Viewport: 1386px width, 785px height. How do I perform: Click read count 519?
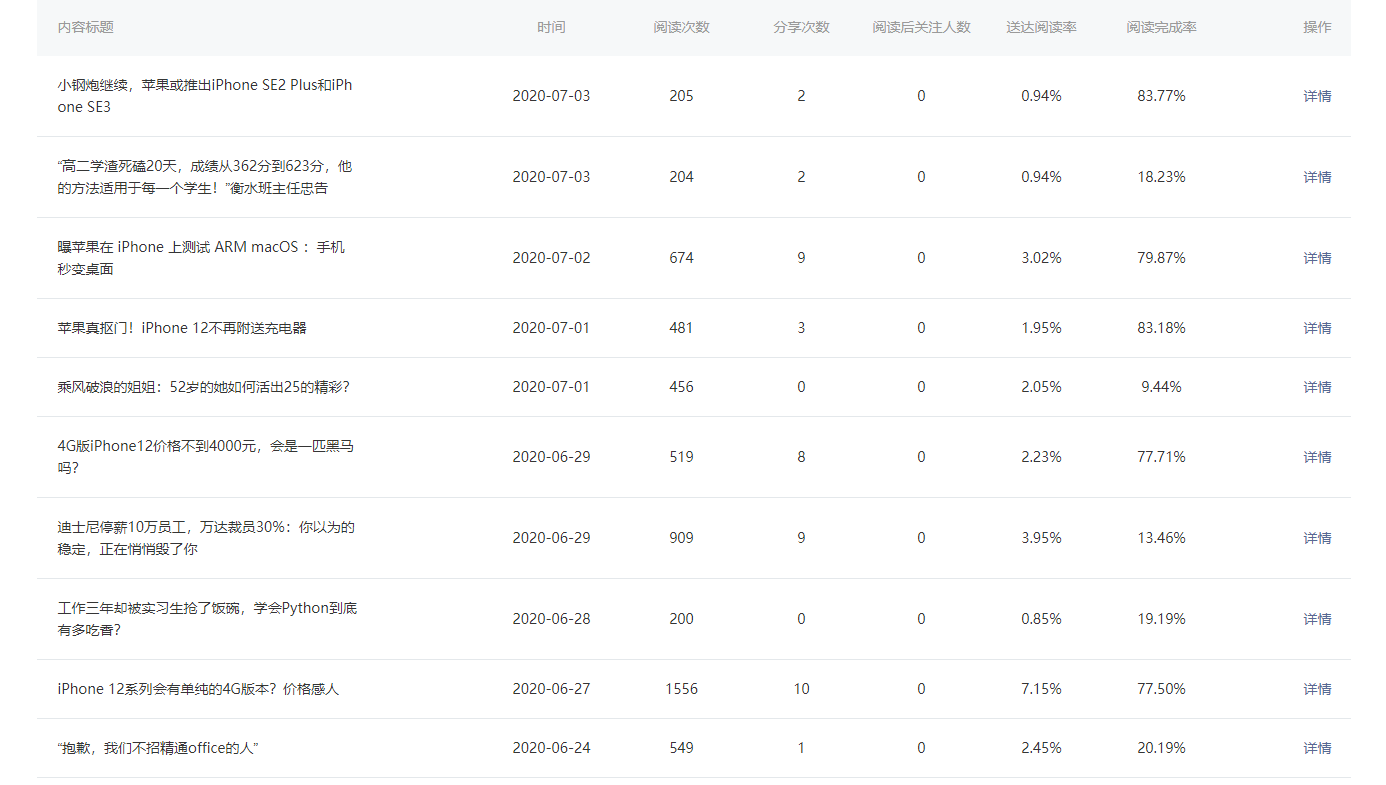point(682,457)
